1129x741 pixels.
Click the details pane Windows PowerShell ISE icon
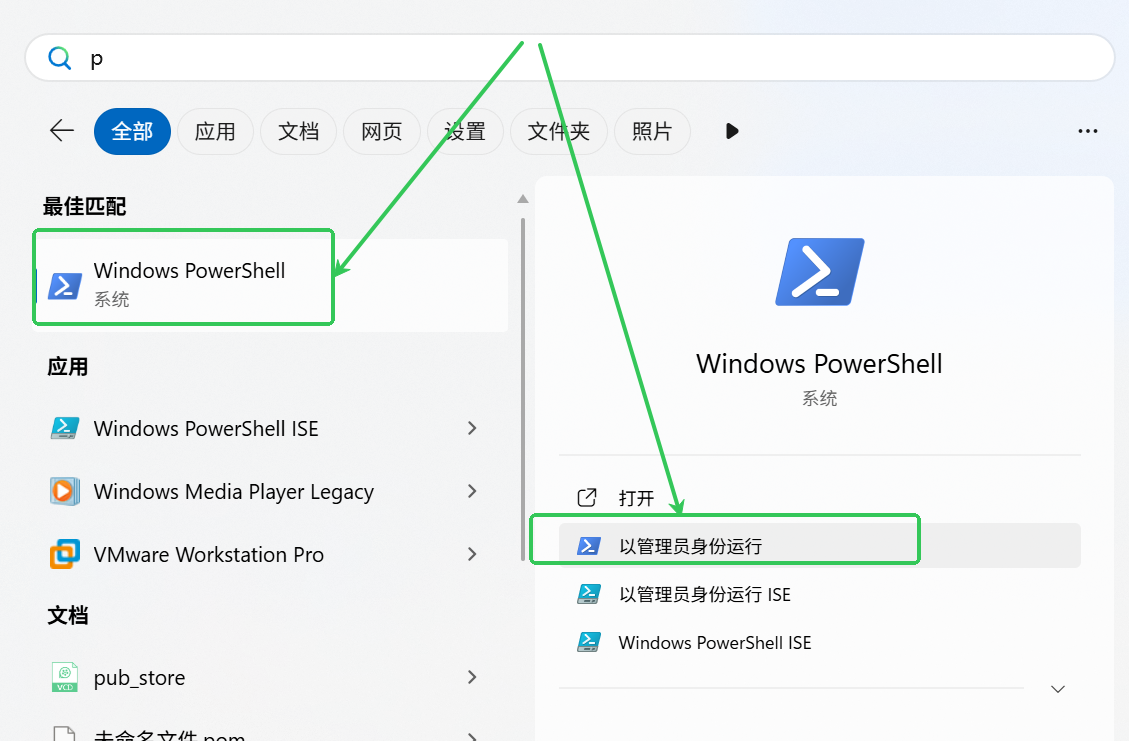[588, 642]
